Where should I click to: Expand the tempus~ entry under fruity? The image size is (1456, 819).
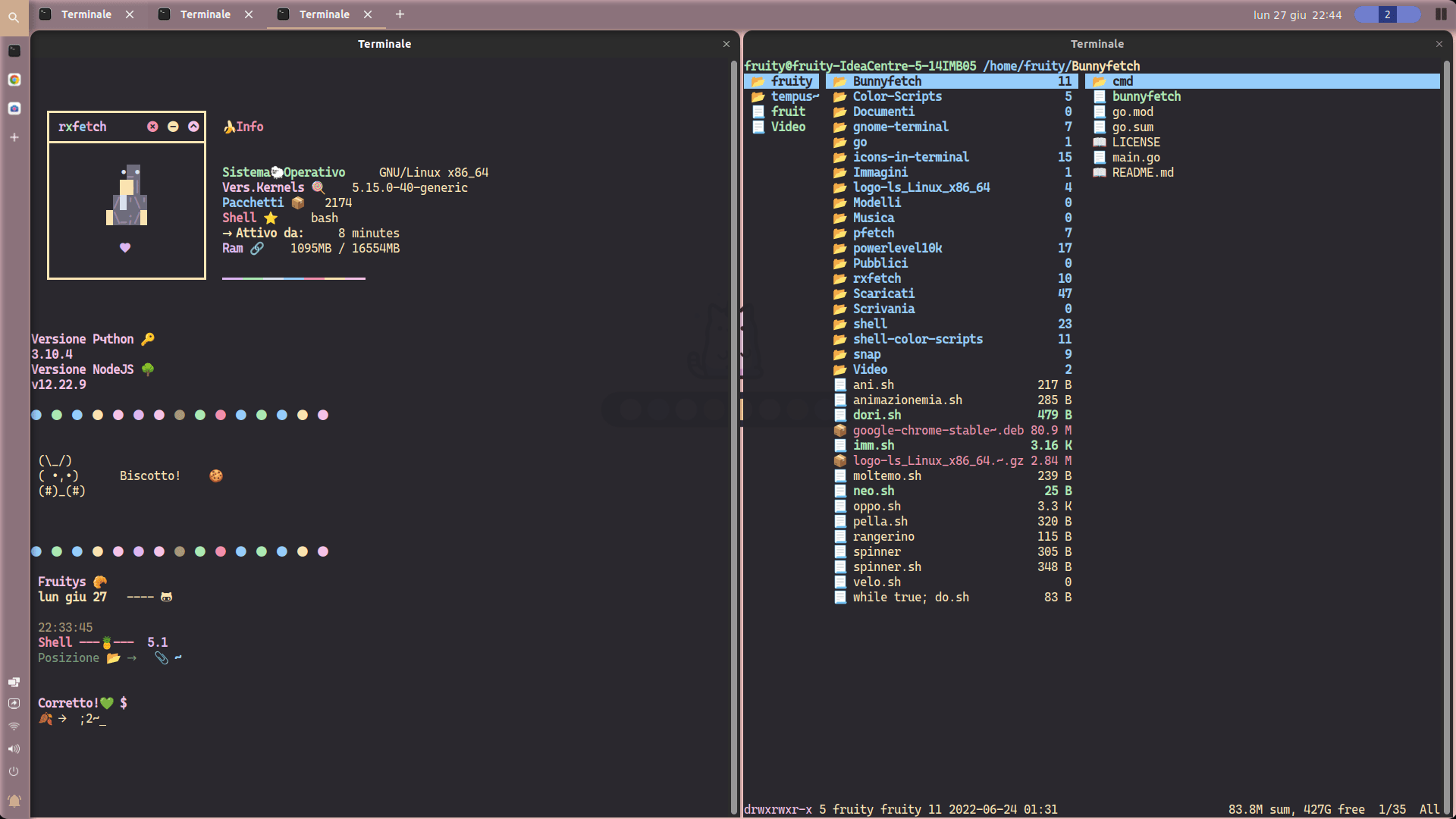793,96
